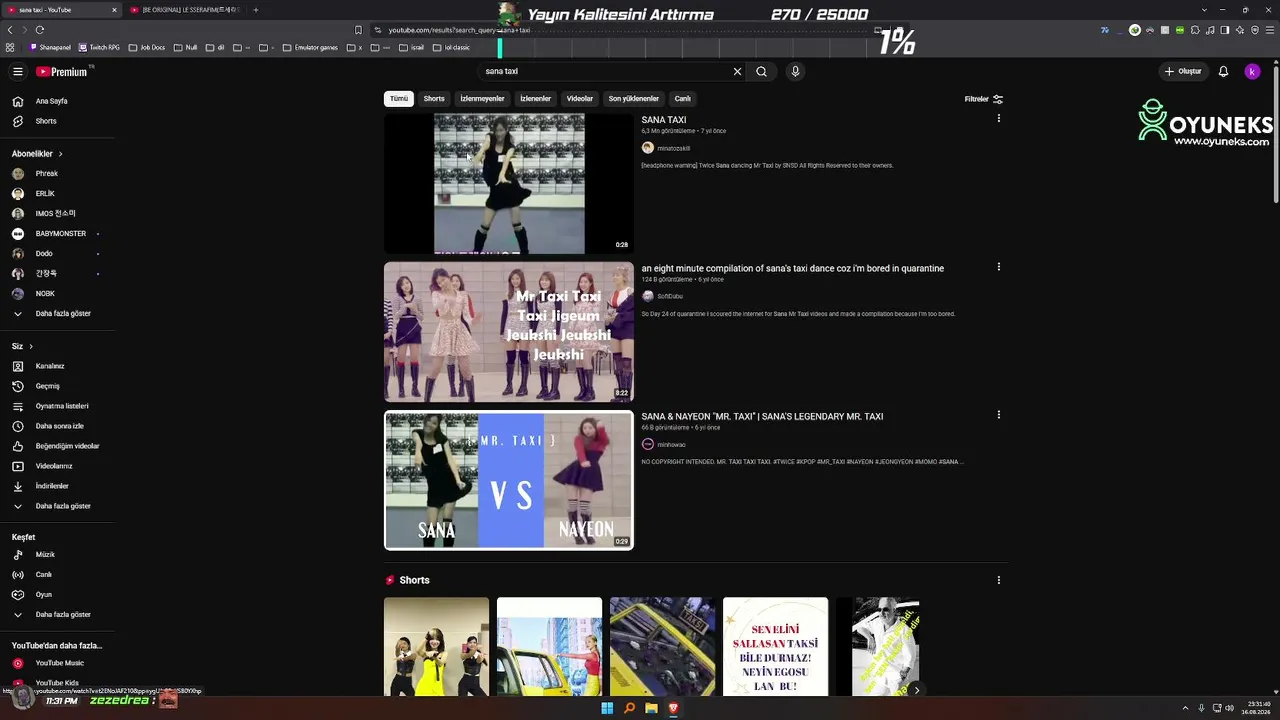This screenshot has width=1280, height=720.
Task: Clear the search box with the X
Action: coord(737,71)
